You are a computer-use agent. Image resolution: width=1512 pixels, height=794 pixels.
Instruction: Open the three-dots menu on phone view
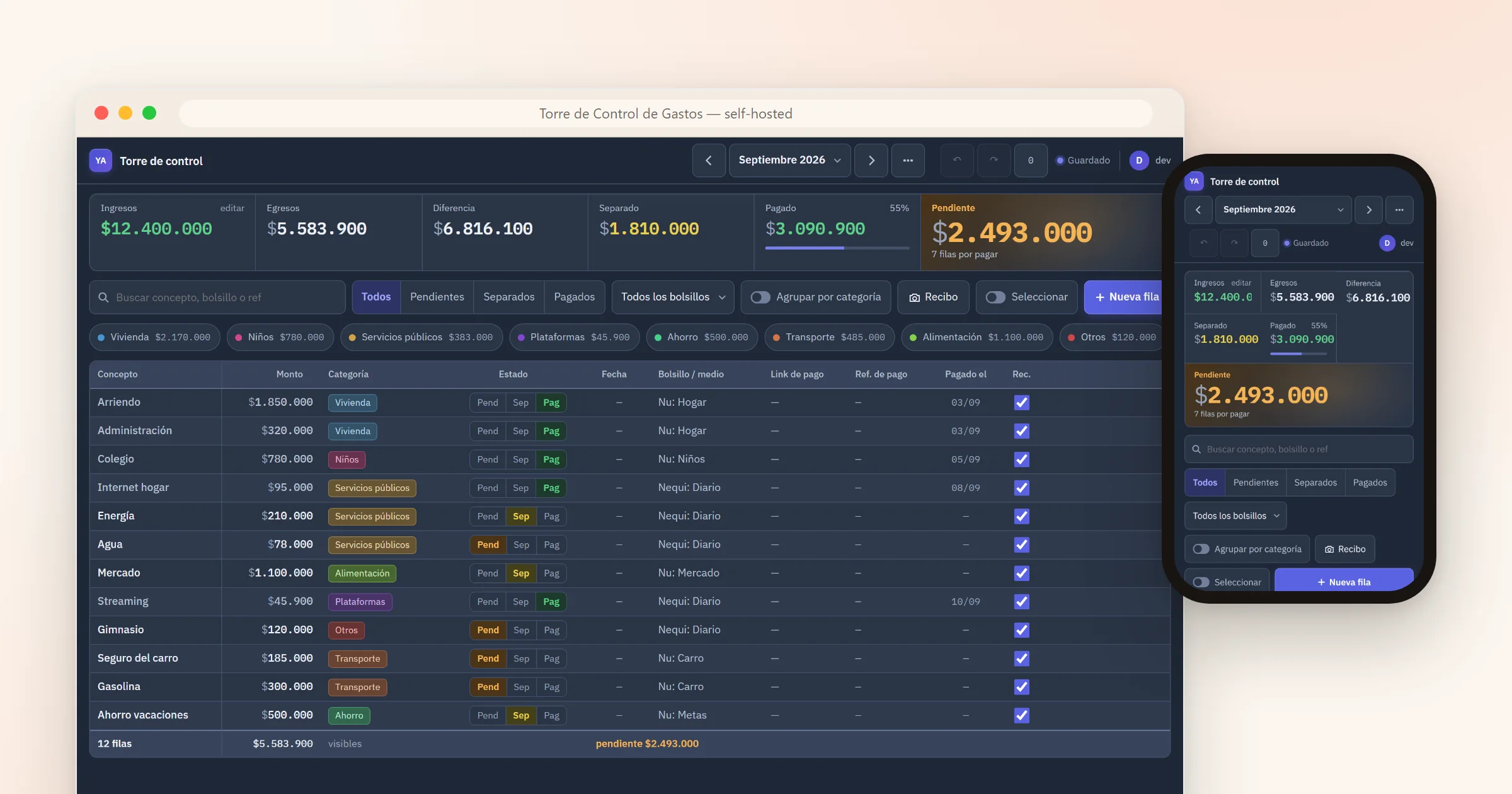1399,210
